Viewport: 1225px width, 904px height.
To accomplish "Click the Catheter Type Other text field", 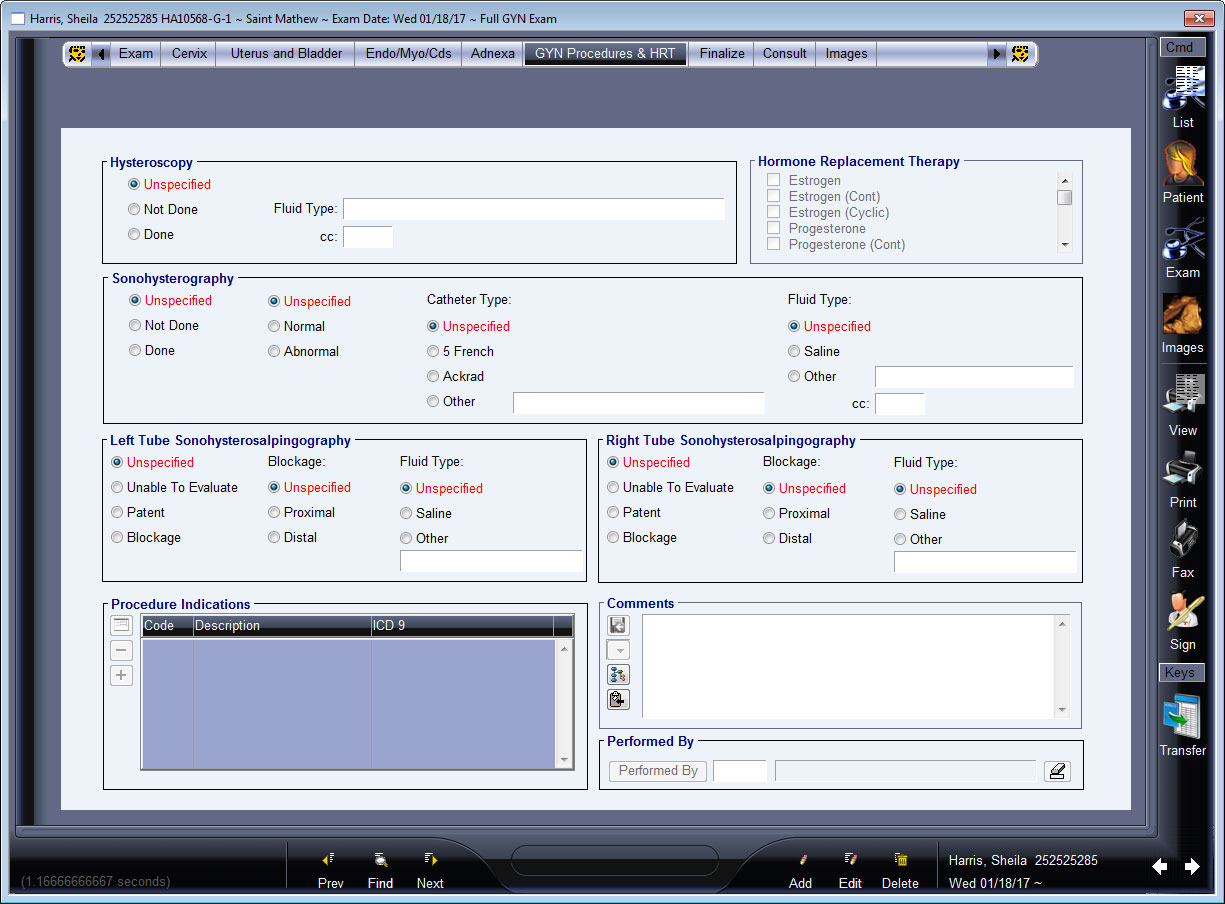I will click(x=639, y=402).
